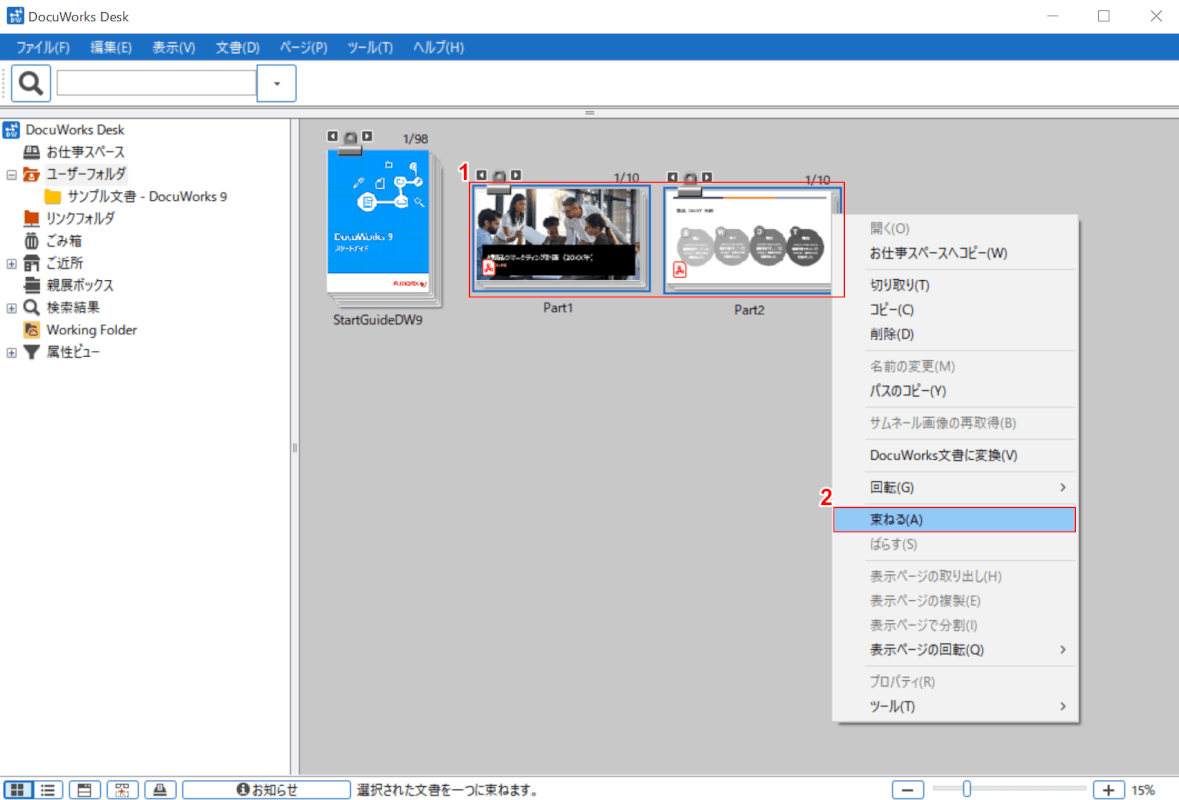Toggle the info pane display button in the status bar
Viewport: 1179px width, 800px height.
point(84,790)
